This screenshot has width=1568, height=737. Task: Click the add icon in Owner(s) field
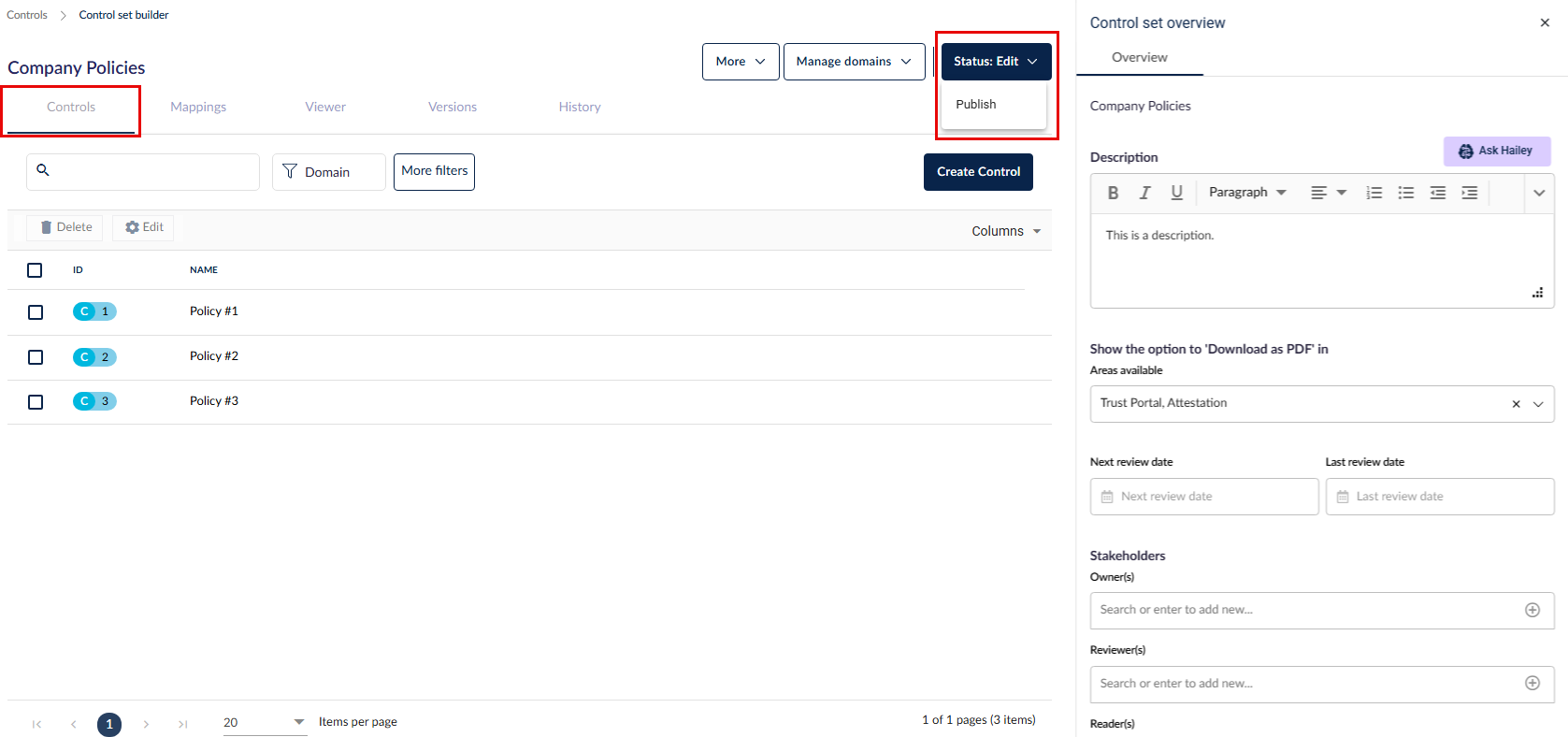(1532, 610)
